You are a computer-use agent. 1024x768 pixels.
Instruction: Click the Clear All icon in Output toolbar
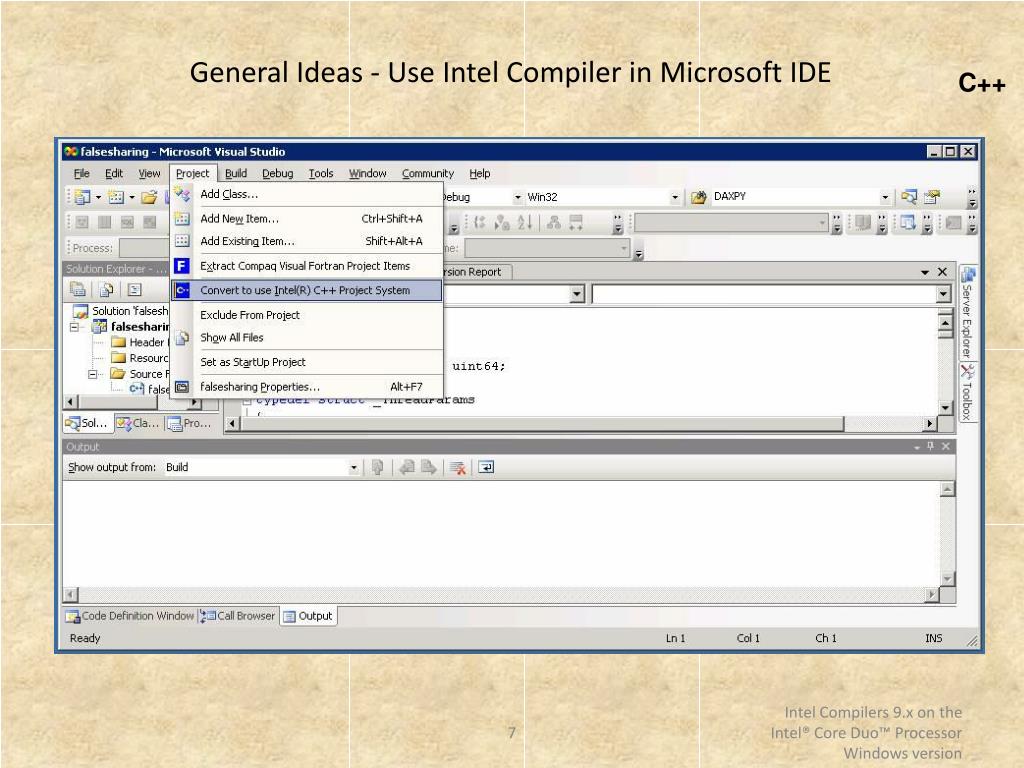(x=458, y=468)
